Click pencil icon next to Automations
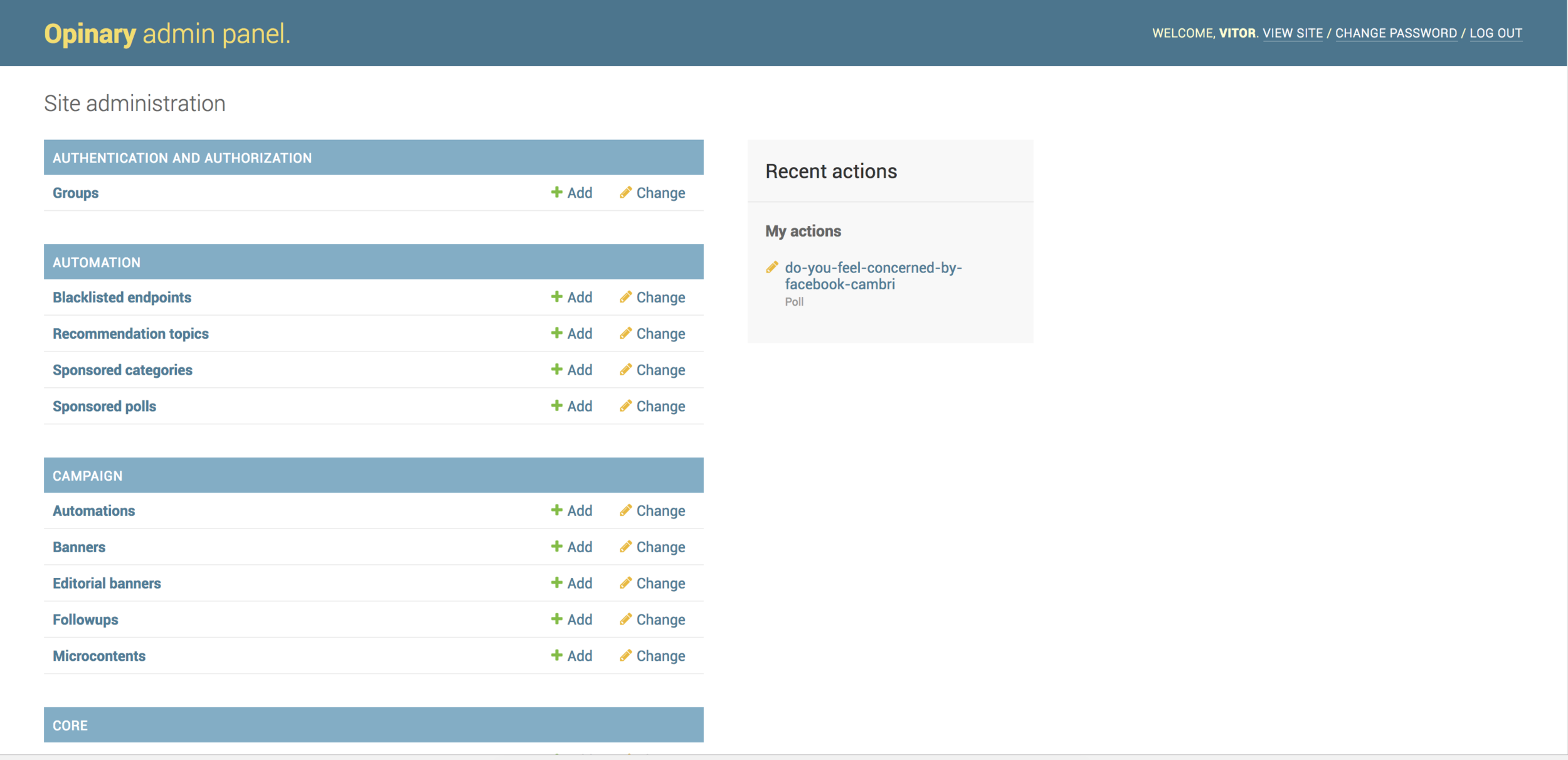The height and width of the screenshot is (760, 1568). (625, 510)
